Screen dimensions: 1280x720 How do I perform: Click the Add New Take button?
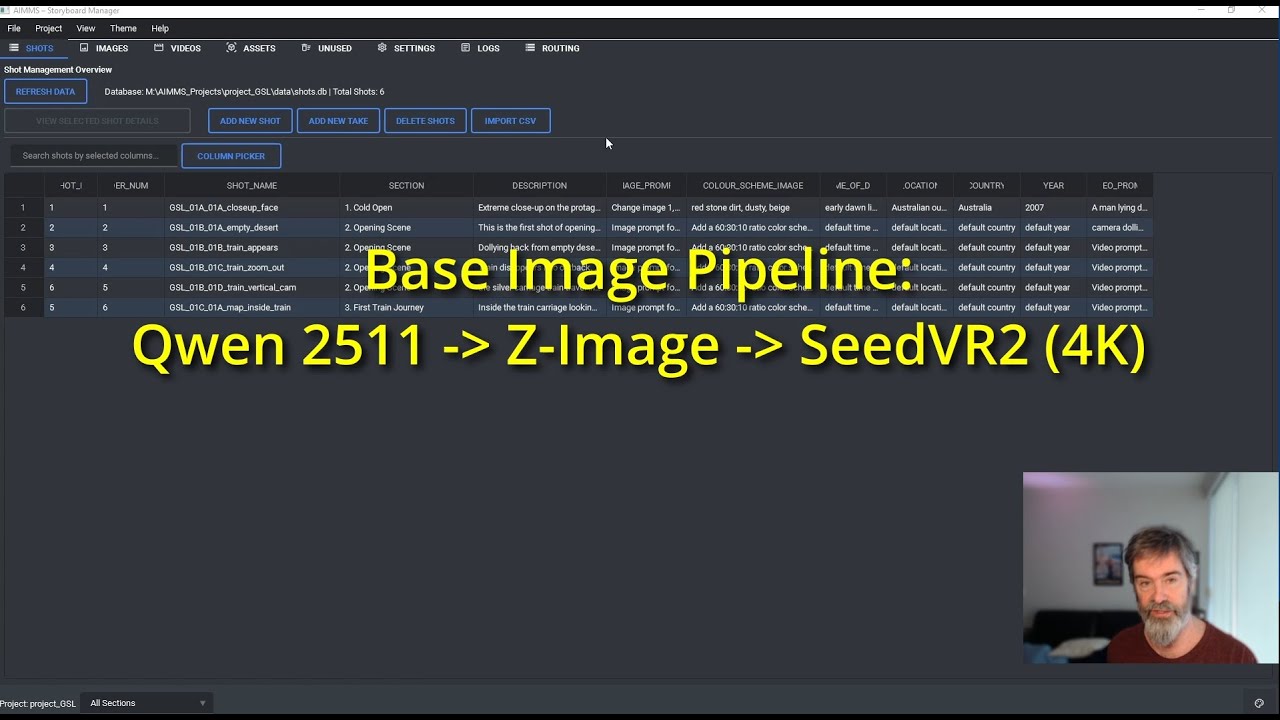(338, 121)
